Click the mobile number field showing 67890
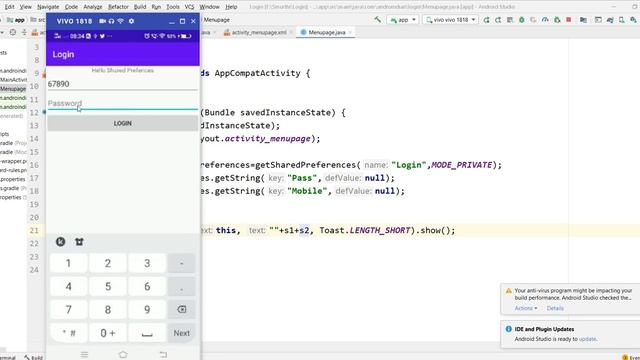Image resolution: width=640 pixels, height=360 pixels. click(122, 84)
